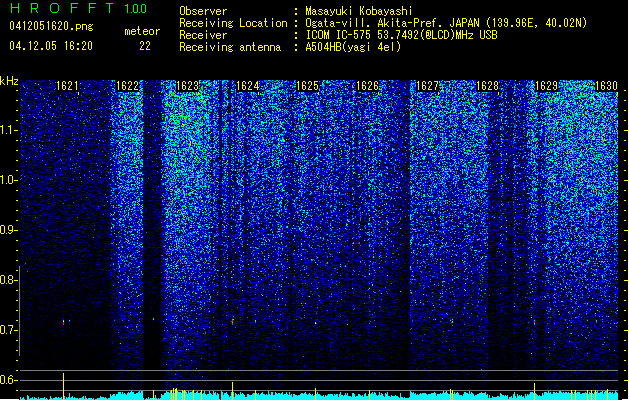Viewport: 629px width, 400px height.
Task: Select the ICOM IC-575 53.7492 MHz USB text
Action: (401, 35)
